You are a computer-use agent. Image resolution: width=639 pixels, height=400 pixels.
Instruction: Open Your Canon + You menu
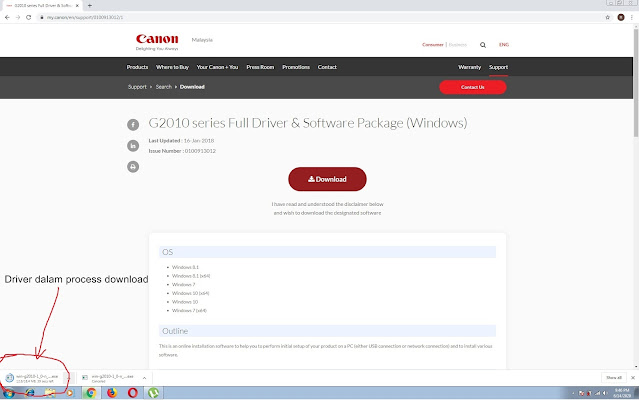pos(217,67)
